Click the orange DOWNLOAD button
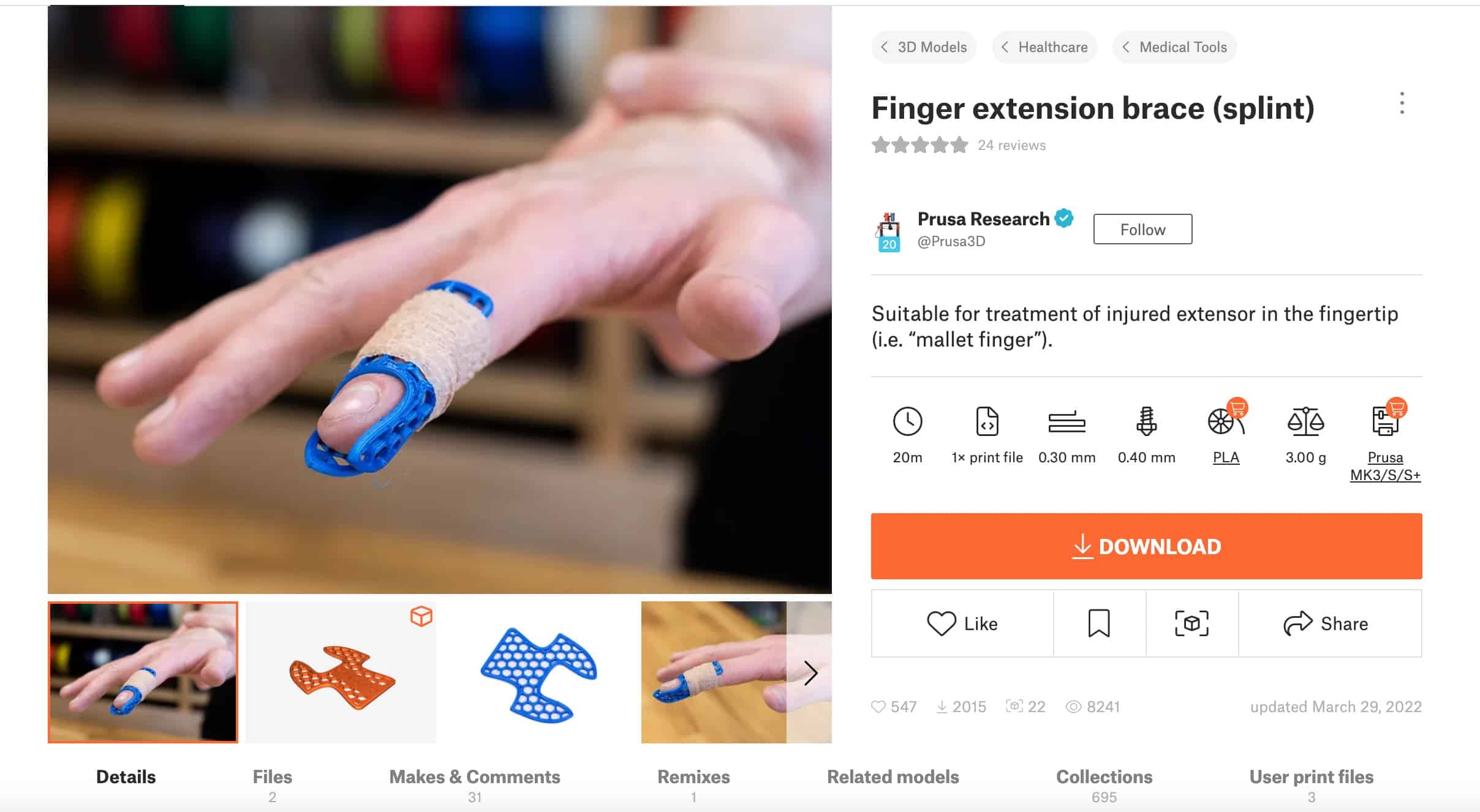1480x812 pixels. (x=1146, y=546)
